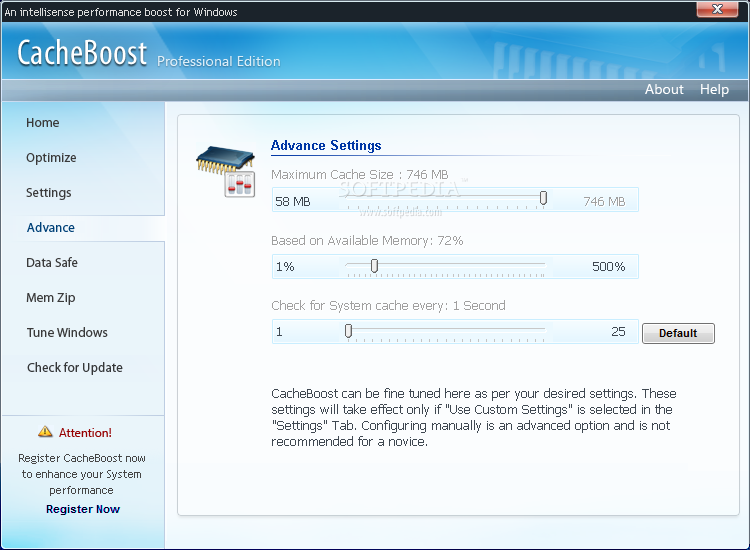Click the Available Memory percentage slider handle
This screenshot has height=550, width=750.
pyautogui.click(x=375, y=266)
